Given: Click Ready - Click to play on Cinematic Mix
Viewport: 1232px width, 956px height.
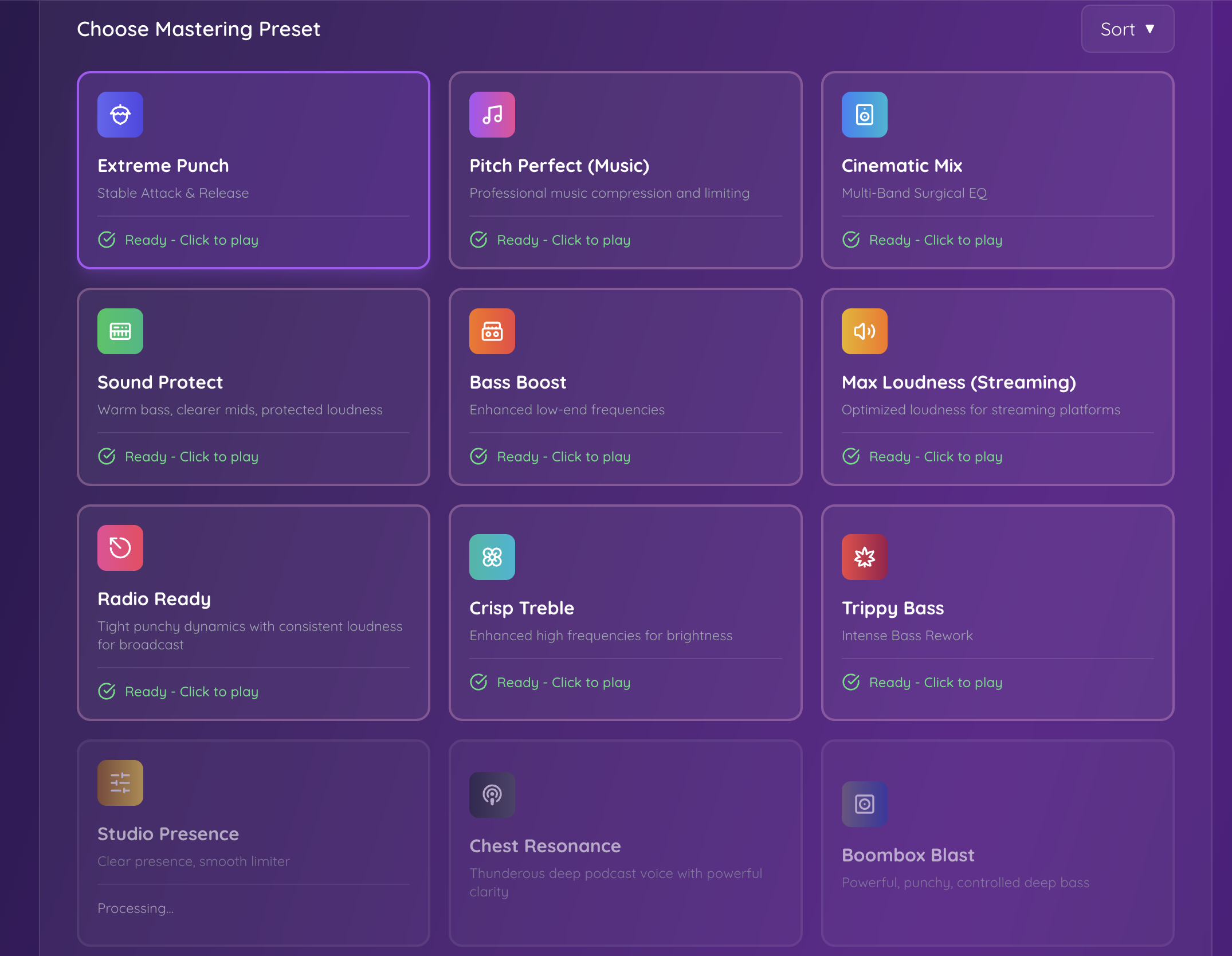Looking at the screenshot, I should [x=935, y=240].
